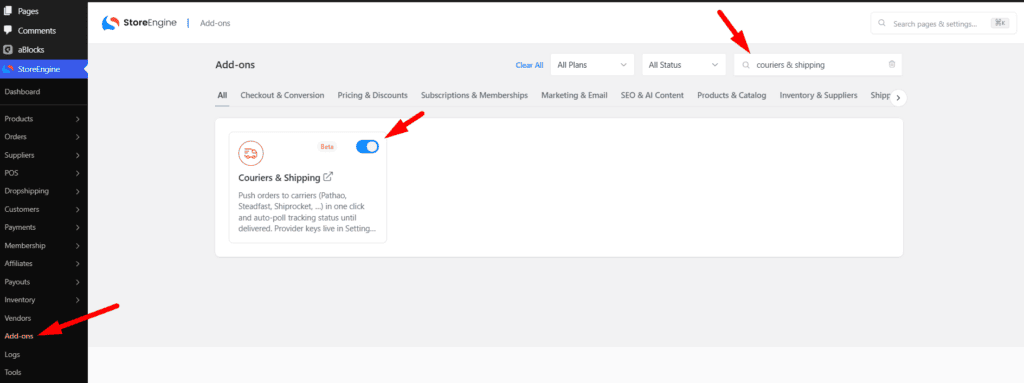Click the Add-ons breadcrumb in header
The image size is (1024, 383).
click(x=215, y=24)
